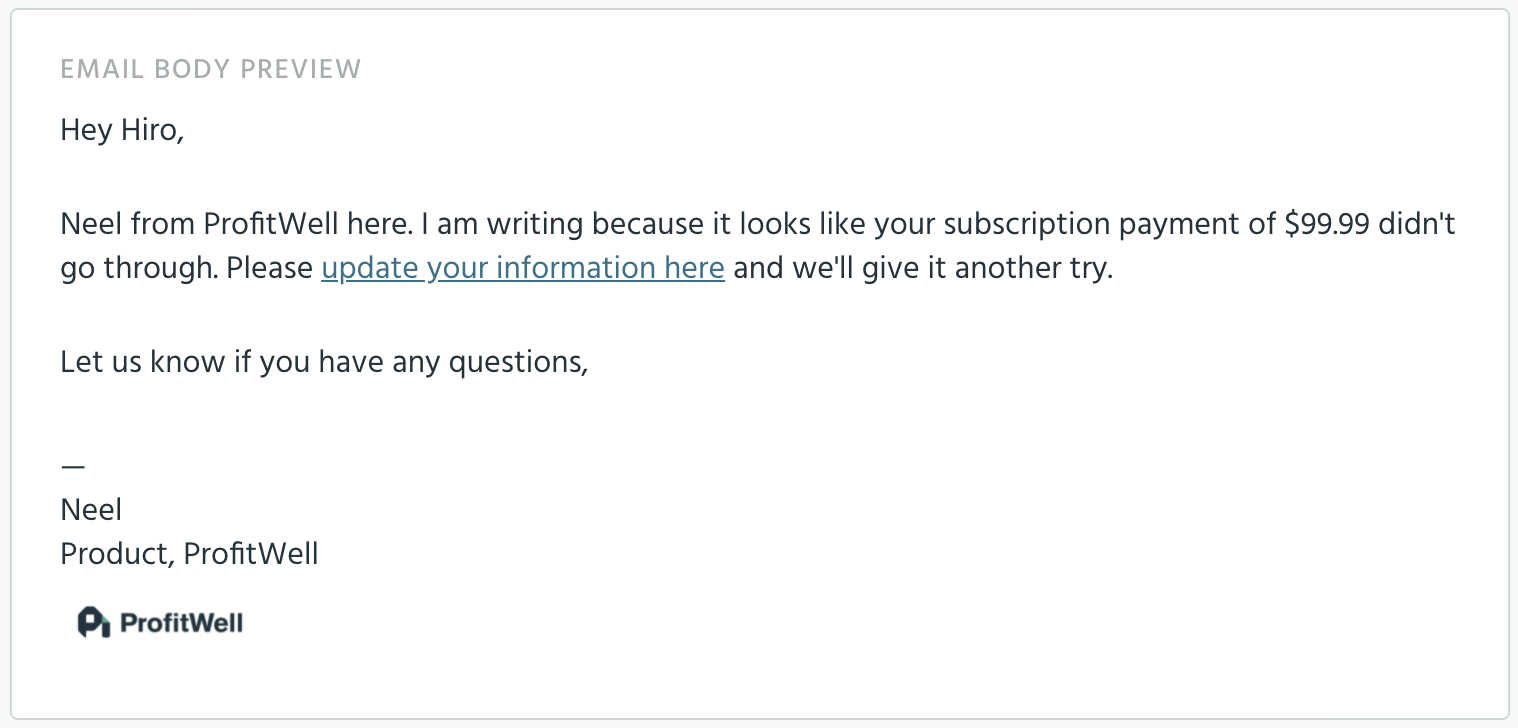
Task: Click the ProfitWell wordmark beside the logo
Action: pyautogui.click(x=181, y=623)
